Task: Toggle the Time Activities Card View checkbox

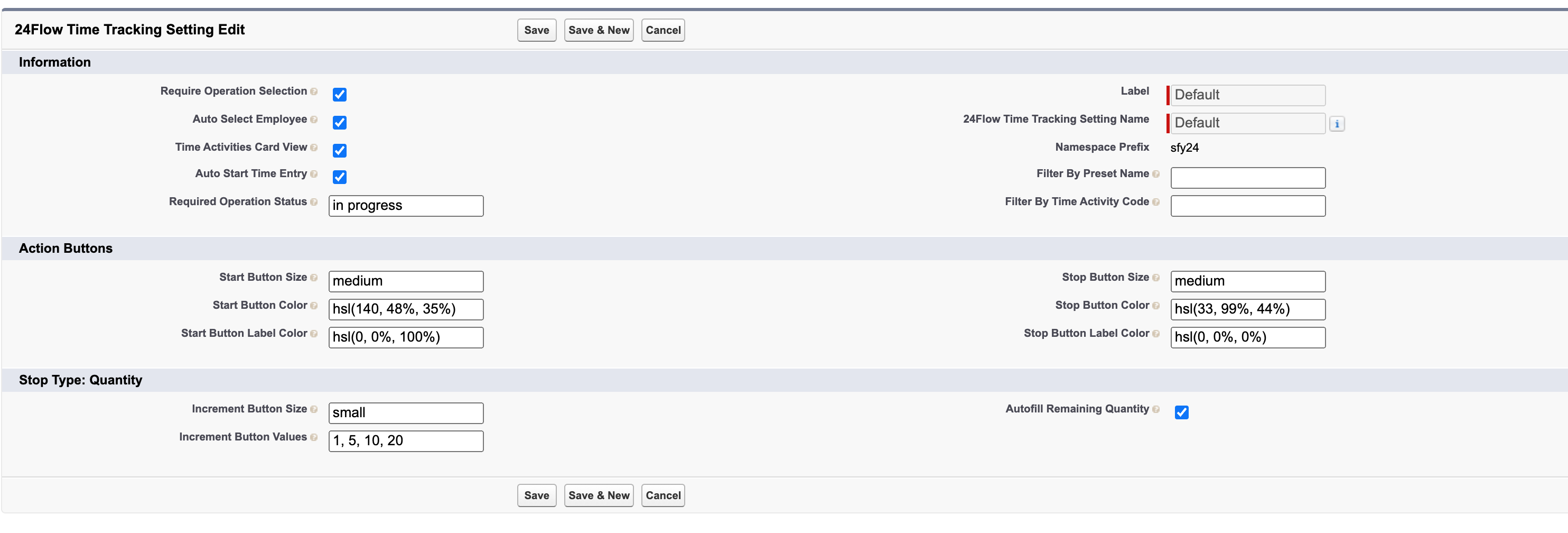Action: [x=340, y=151]
